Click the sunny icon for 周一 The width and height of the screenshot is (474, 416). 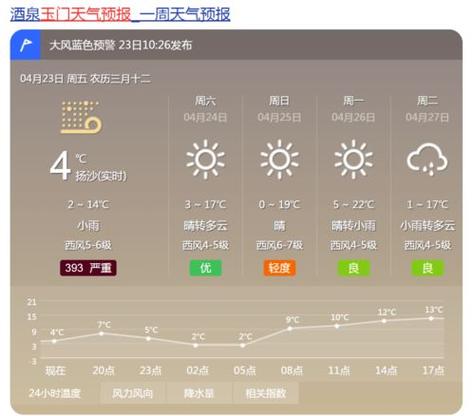coord(353,159)
